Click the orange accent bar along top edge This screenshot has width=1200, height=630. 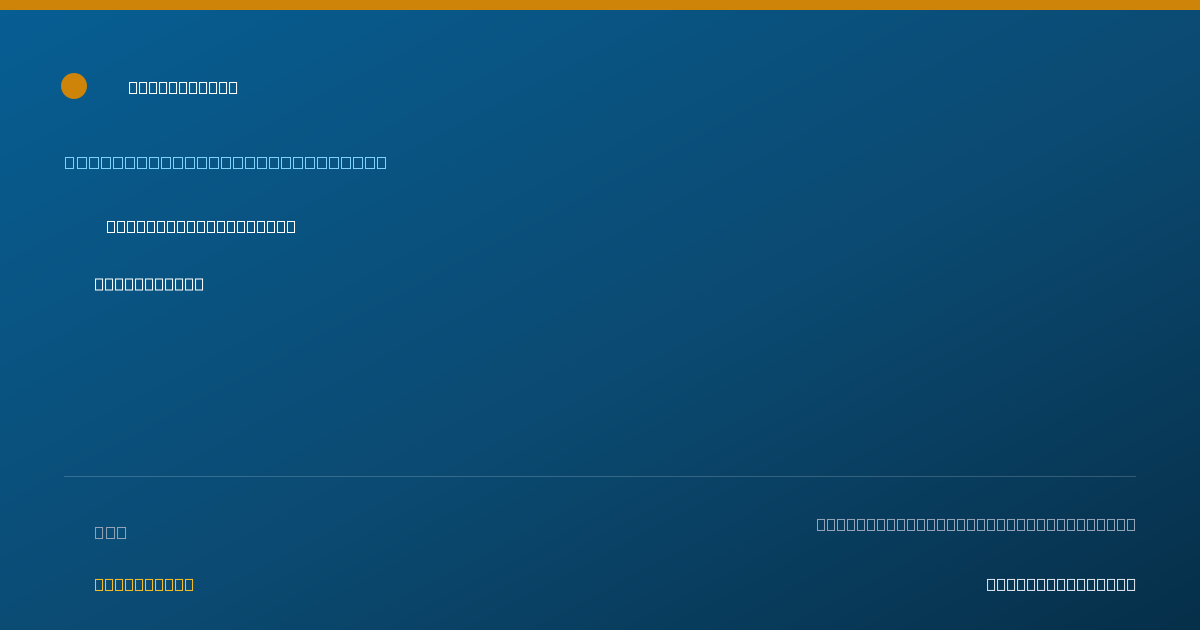(x=600, y=5)
